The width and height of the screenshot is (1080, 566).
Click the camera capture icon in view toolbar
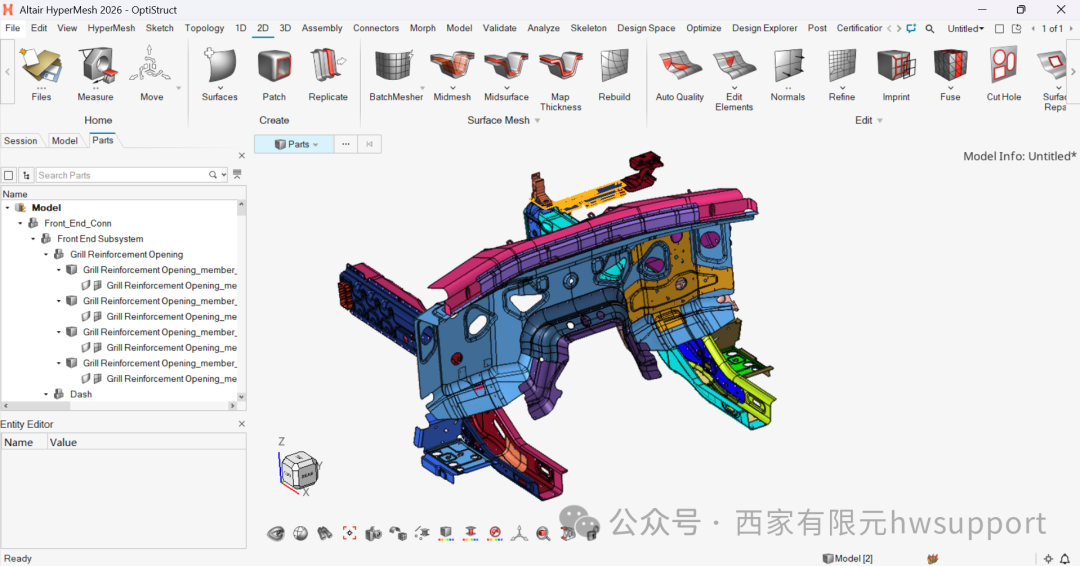[x=373, y=533]
